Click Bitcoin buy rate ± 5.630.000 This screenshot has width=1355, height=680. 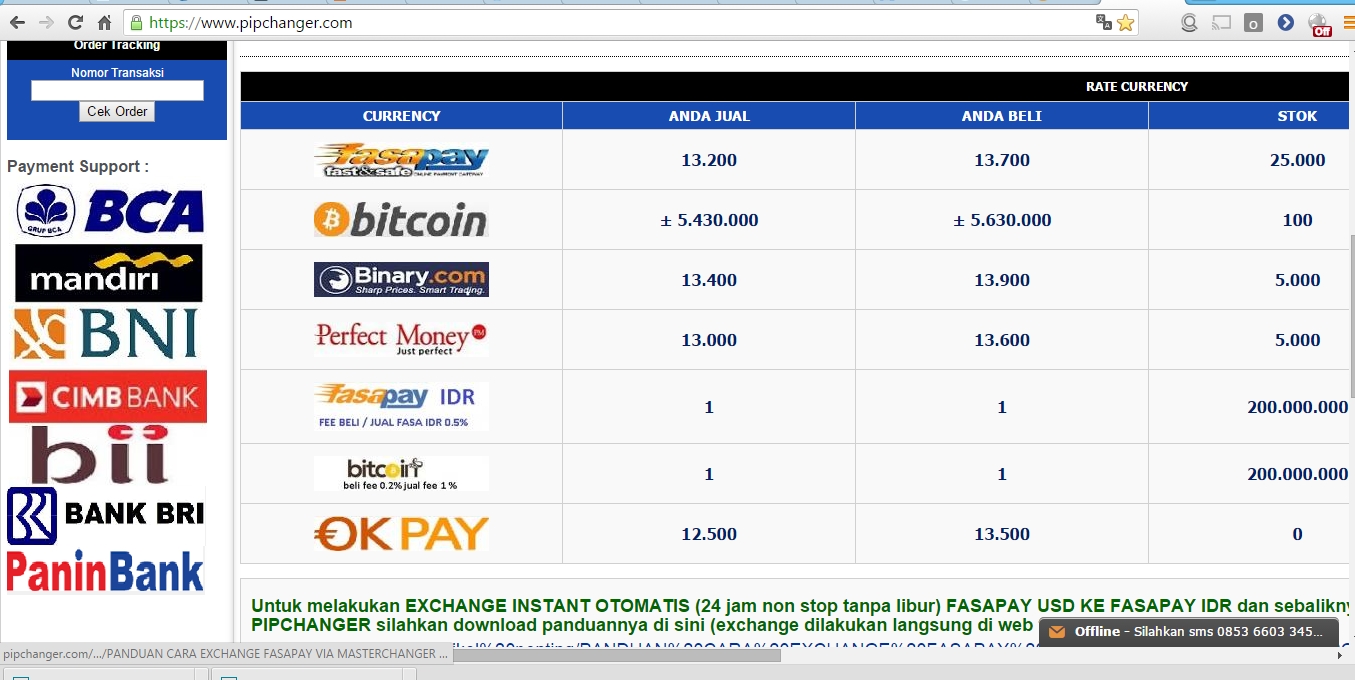tap(1002, 220)
